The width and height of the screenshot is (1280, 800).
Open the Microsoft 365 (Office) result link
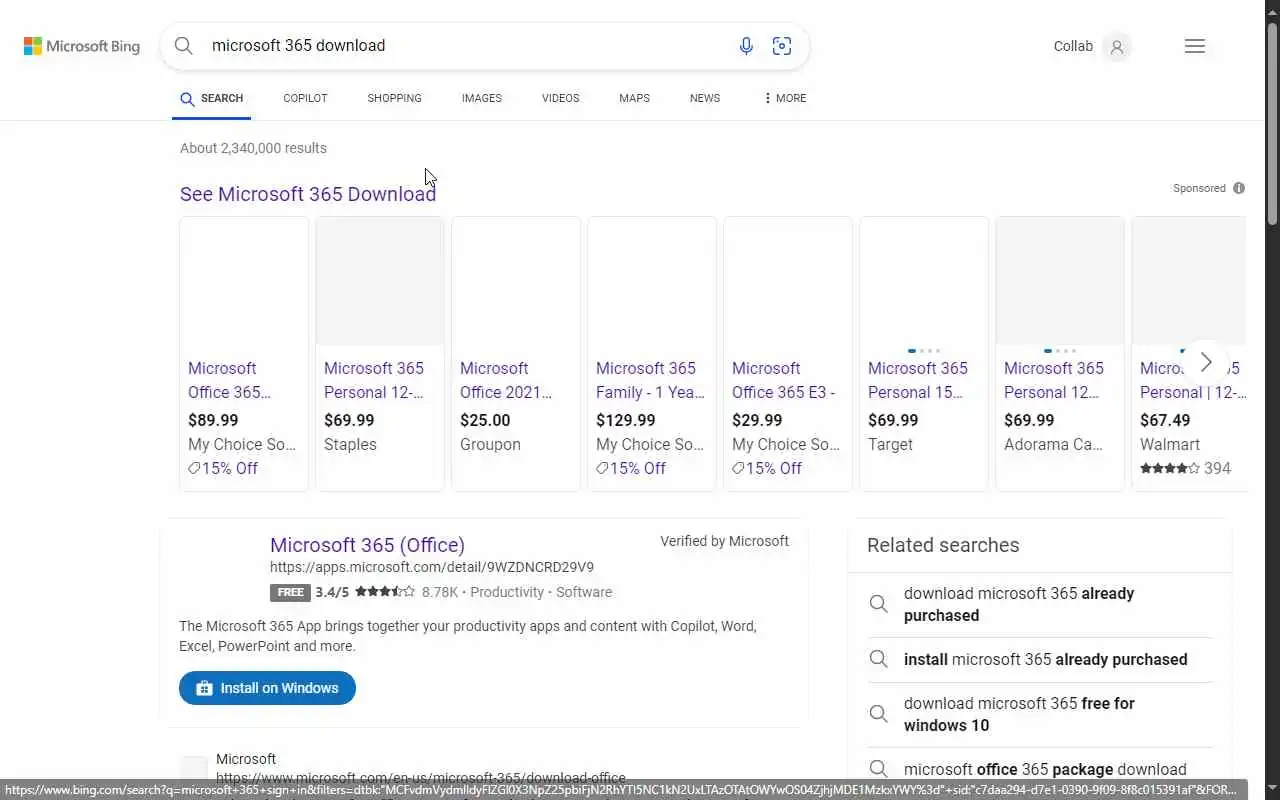[x=367, y=545]
